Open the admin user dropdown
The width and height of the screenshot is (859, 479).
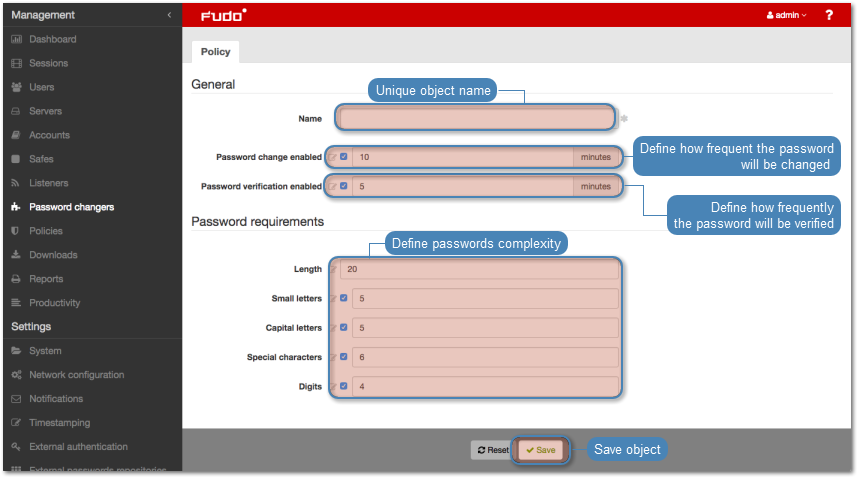[787, 15]
